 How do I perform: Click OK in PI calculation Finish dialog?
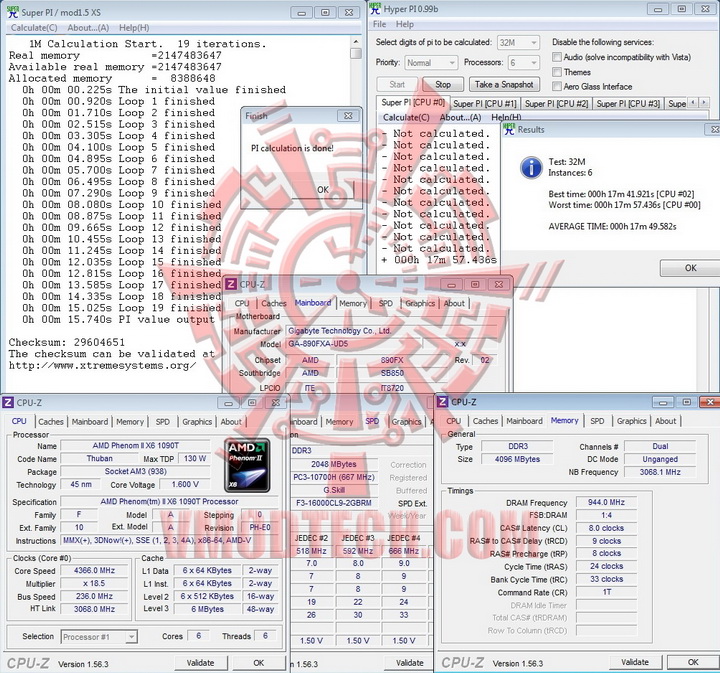(x=322, y=190)
